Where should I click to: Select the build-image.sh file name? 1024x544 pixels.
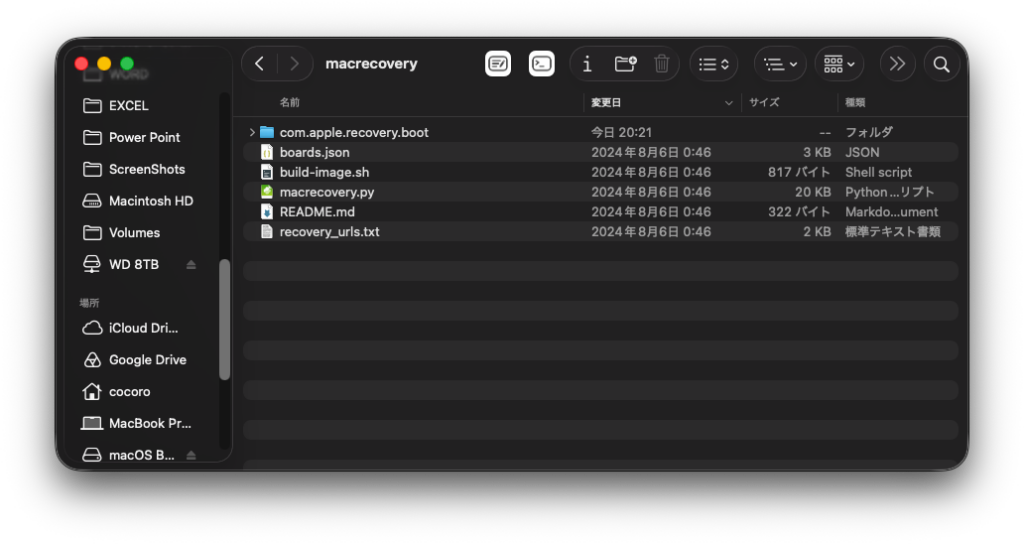pos(325,172)
